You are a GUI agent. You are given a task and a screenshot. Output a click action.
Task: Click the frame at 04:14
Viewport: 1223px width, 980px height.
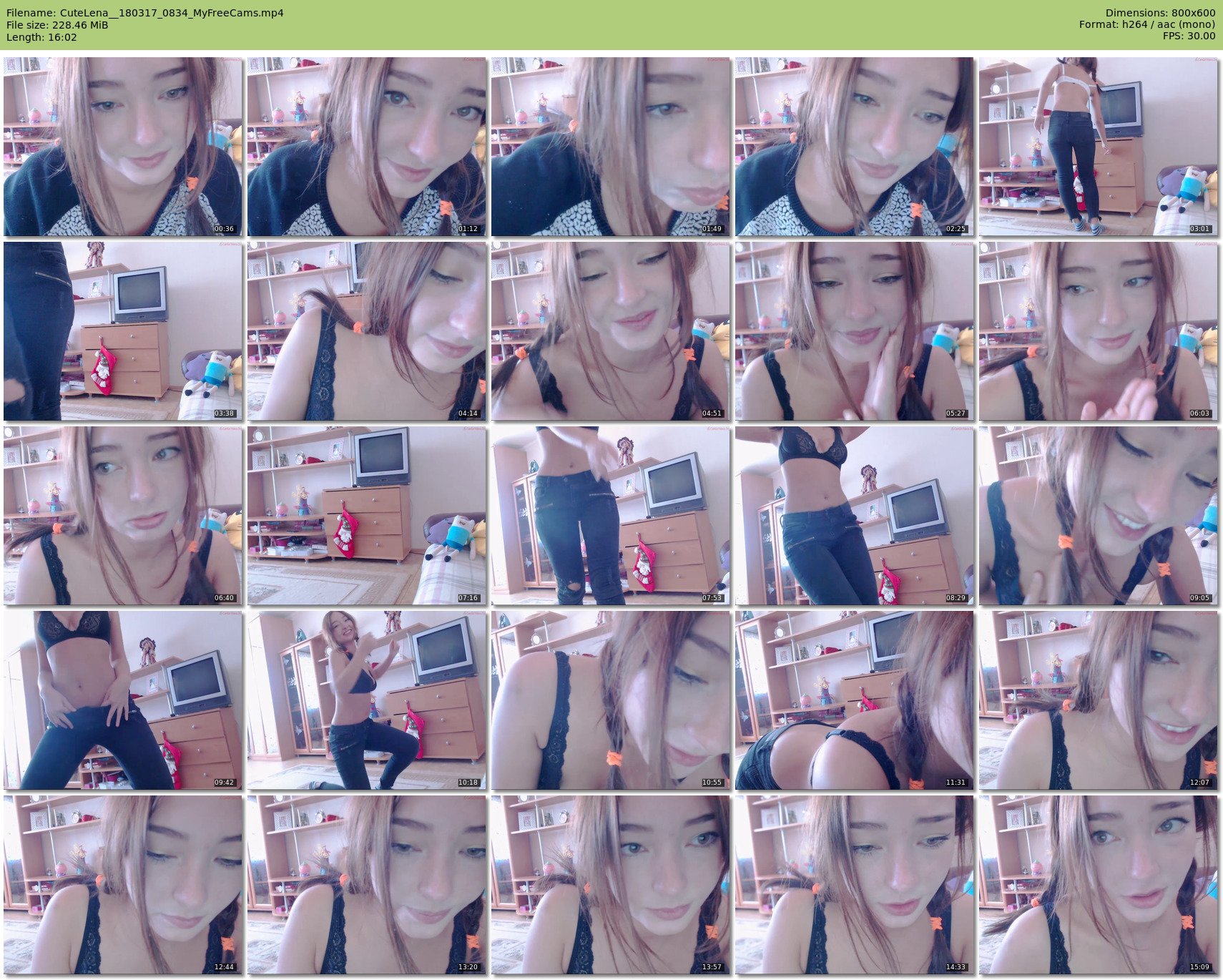[x=367, y=331]
